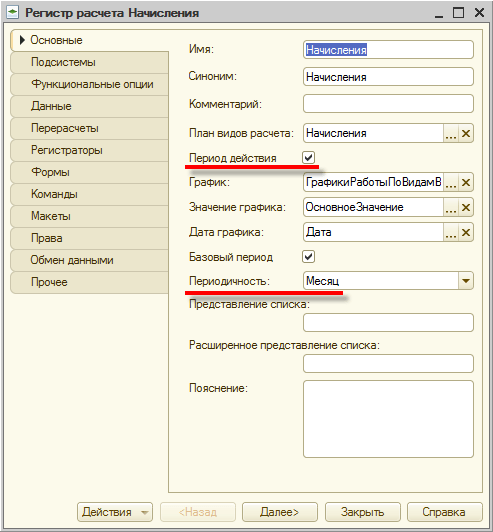Screen dimensions: 493x532
Task: Open Справка help button
Action: tap(444, 512)
